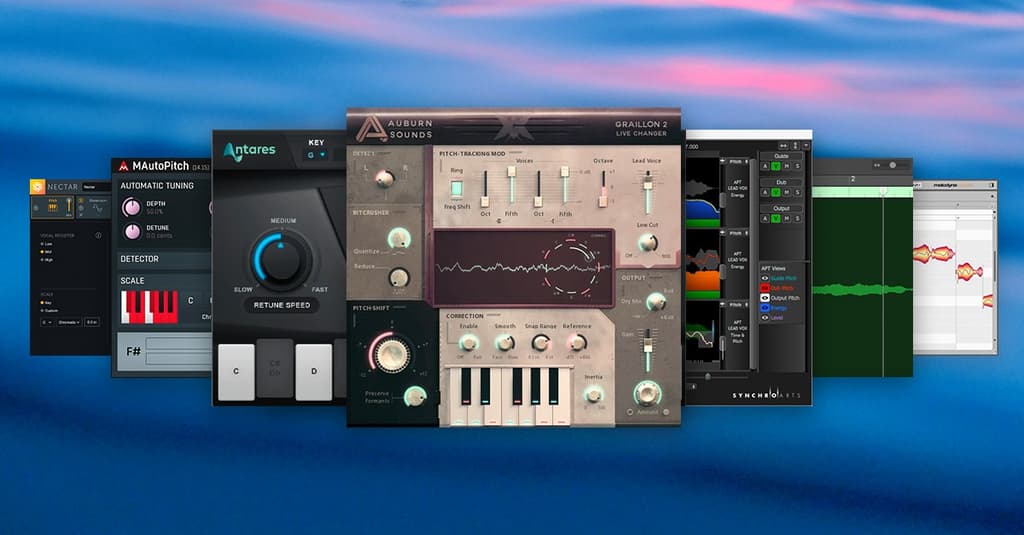Adjust the MAutoPitch Depth knob
This screenshot has width=1024, height=535.
click(131, 207)
